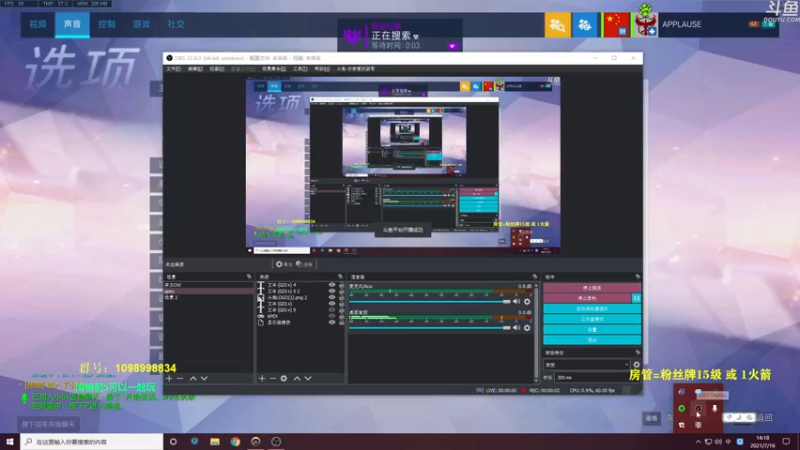This screenshot has height=450, width=800.
Task: Click Exit button in OBS Controls
Action: click(x=592, y=340)
